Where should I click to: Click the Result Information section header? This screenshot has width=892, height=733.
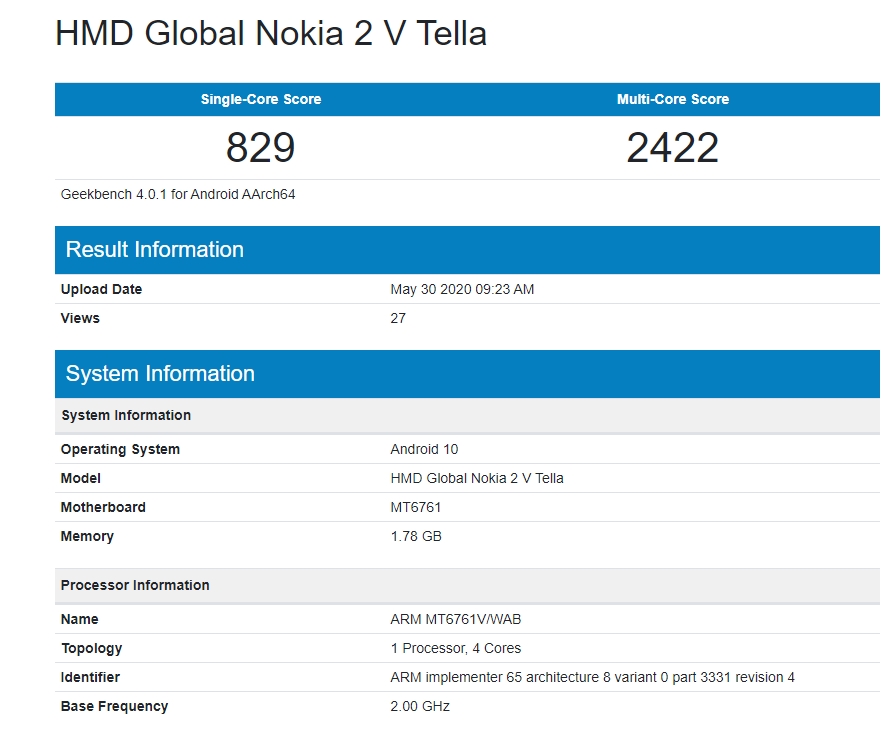[x=155, y=250]
